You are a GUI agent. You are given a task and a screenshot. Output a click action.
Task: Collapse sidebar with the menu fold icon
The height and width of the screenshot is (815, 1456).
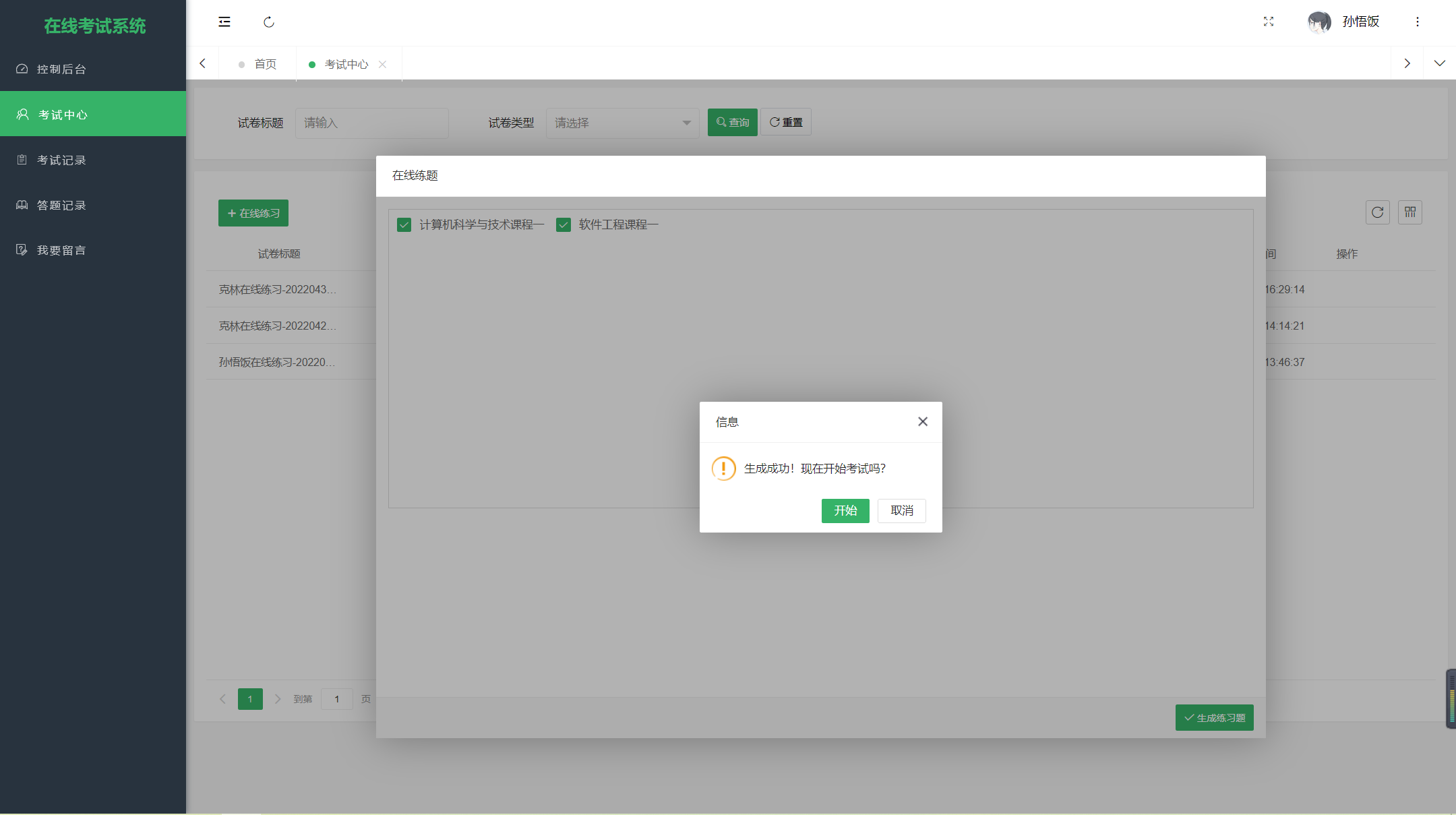(x=224, y=22)
